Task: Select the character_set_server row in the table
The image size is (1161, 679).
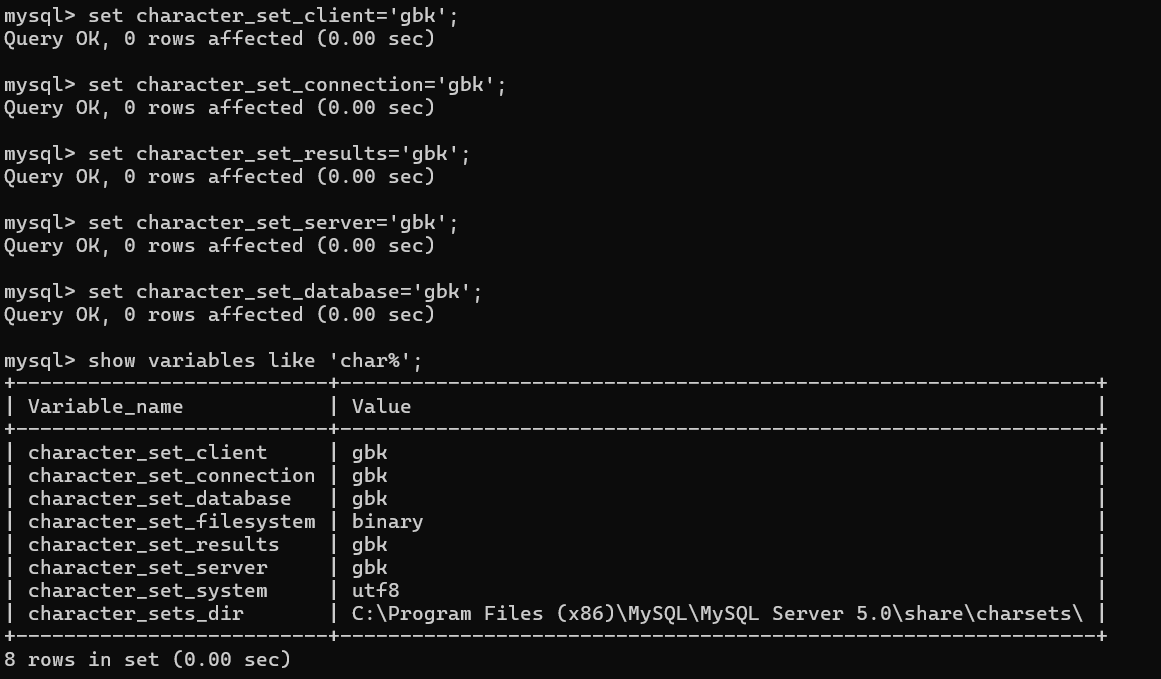Action: [147, 568]
